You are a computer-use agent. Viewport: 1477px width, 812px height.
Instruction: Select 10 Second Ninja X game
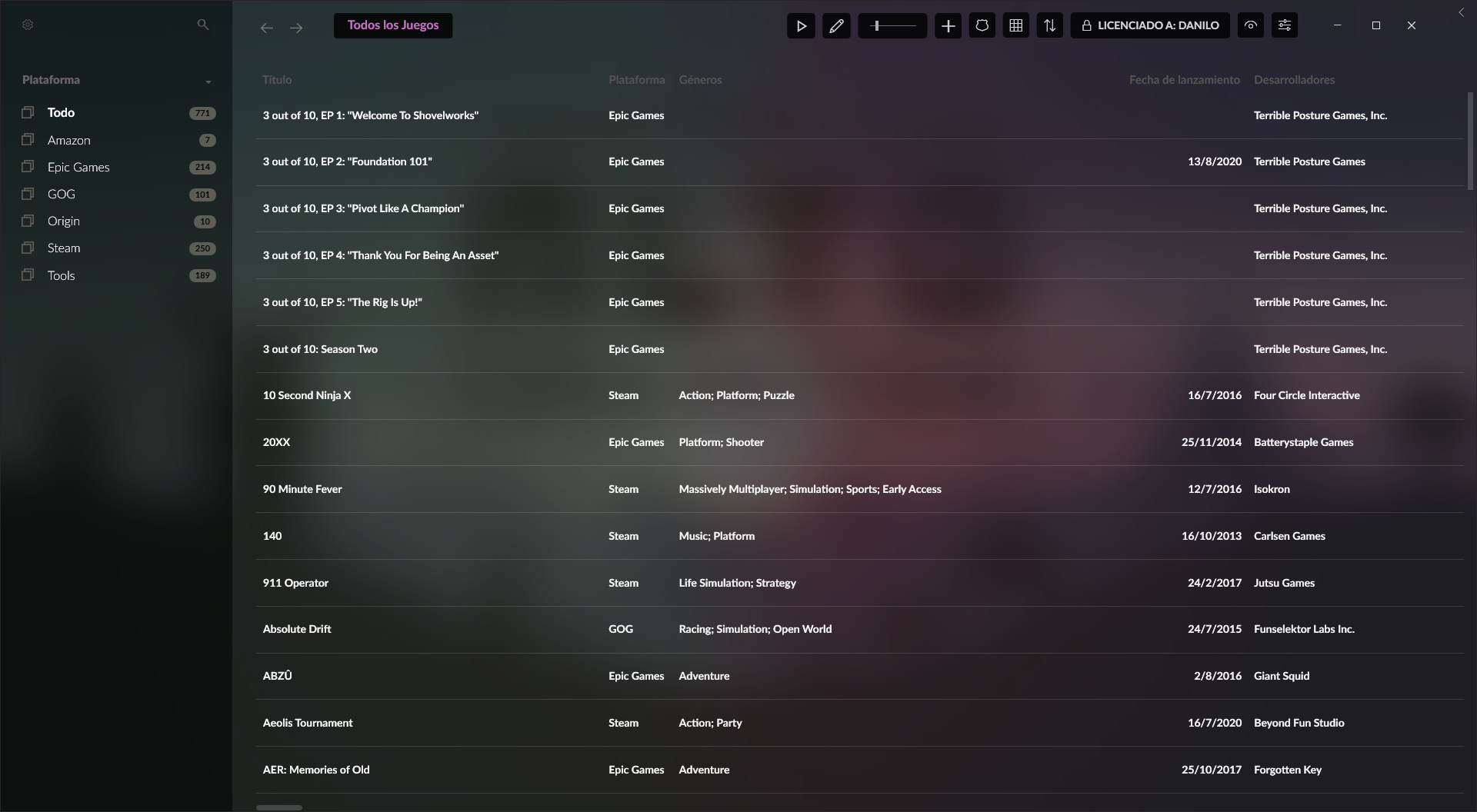pyautogui.click(x=859, y=395)
